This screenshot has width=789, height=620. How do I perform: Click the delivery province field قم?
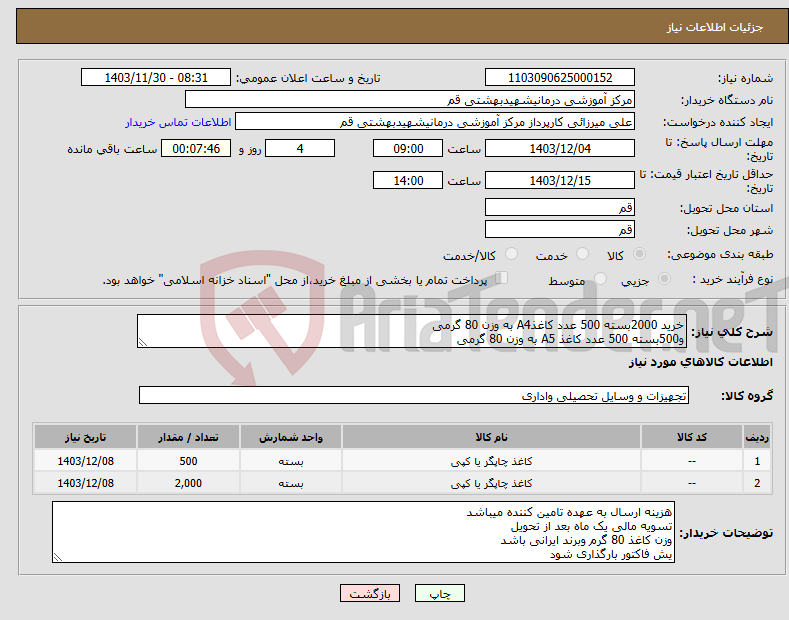click(x=560, y=207)
